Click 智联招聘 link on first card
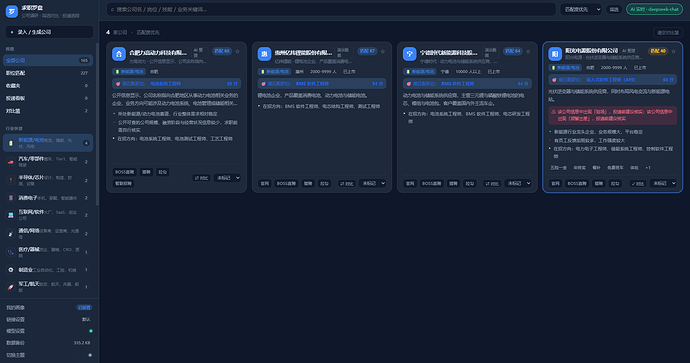690x363 pixels. click(123, 183)
